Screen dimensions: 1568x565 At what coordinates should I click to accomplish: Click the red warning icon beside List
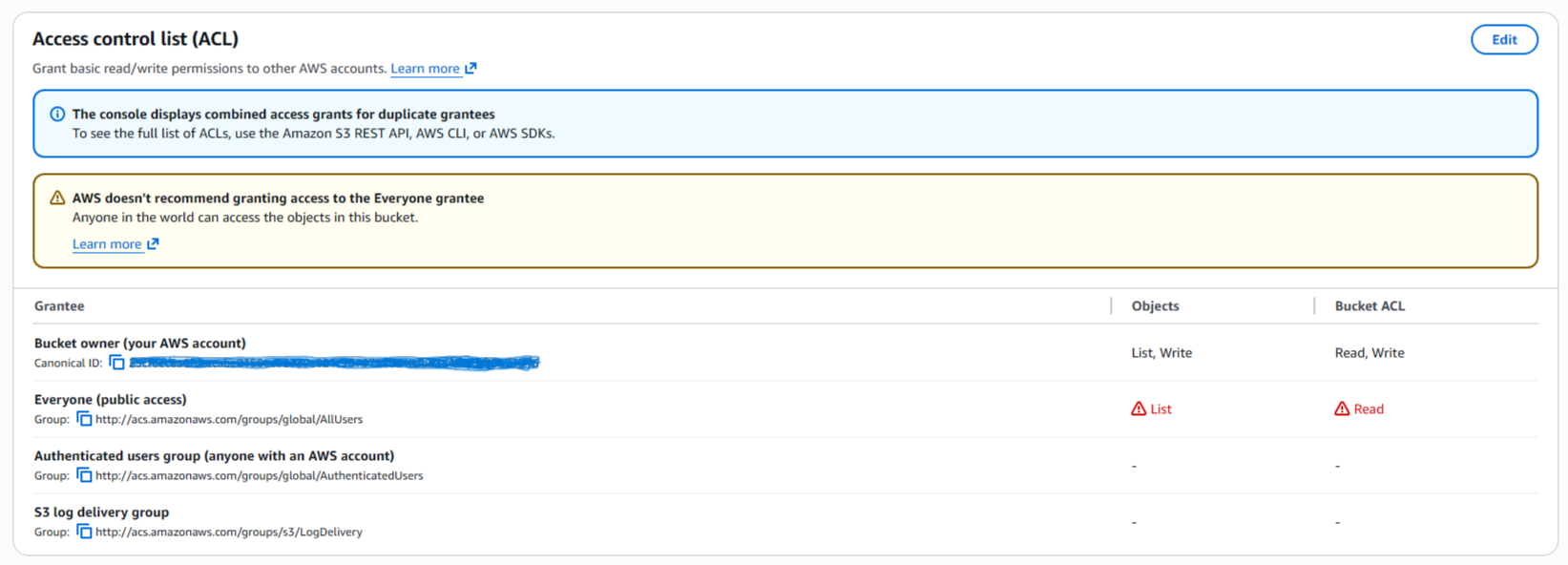1139,409
